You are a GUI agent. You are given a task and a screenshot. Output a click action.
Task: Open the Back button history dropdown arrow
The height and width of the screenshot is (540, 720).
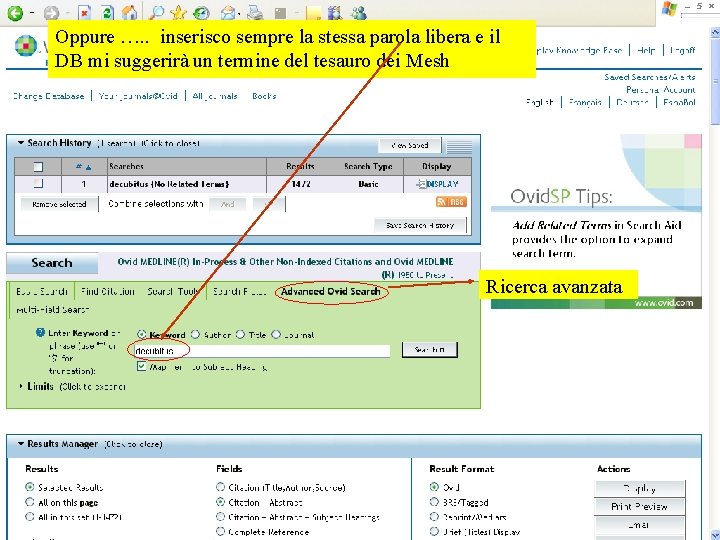(x=32, y=13)
